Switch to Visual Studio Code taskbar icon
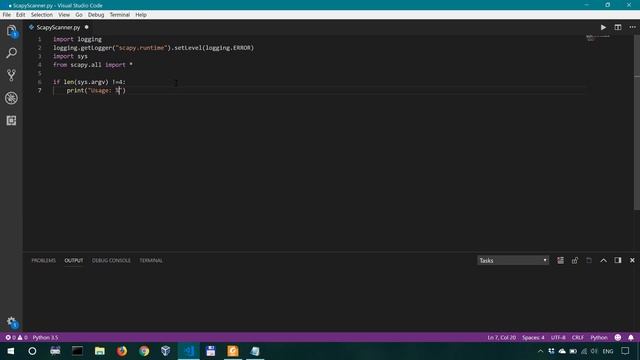Image resolution: width=640 pixels, height=360 pixels. 189,351
